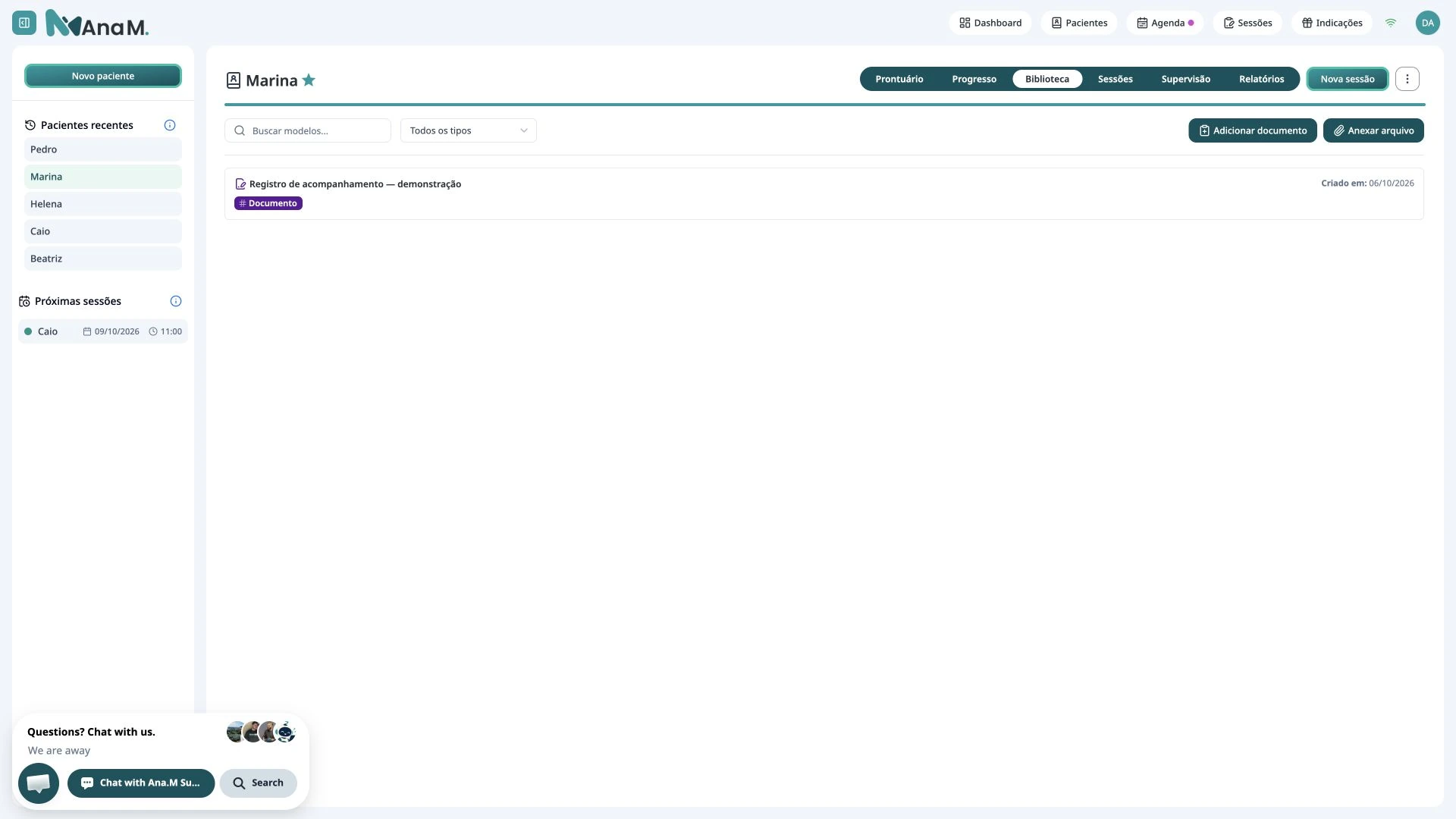Image resolution: width=1456 pixels, height=819 pixels.
Task: Open the Supervisão tab
Action: [x=1186, y=79]
